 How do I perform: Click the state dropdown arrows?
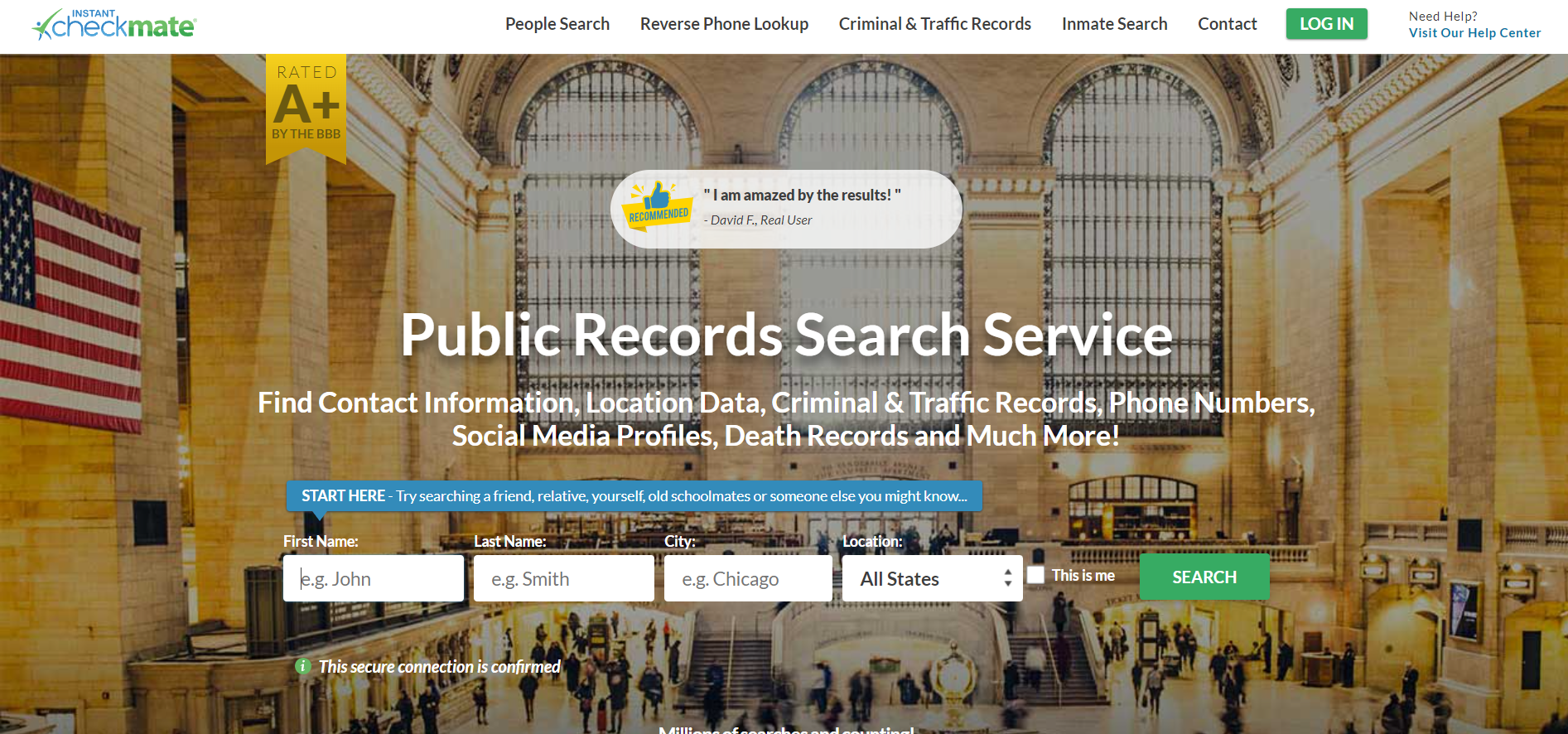pyautogui.click(x=1007, y=578)
